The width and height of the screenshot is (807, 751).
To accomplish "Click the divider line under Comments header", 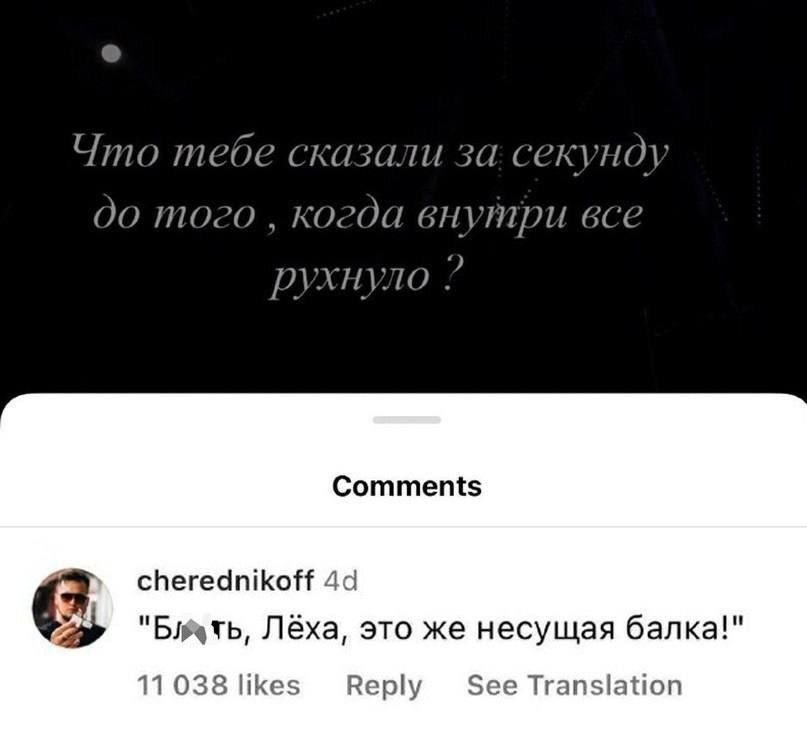I will (404, 527).
